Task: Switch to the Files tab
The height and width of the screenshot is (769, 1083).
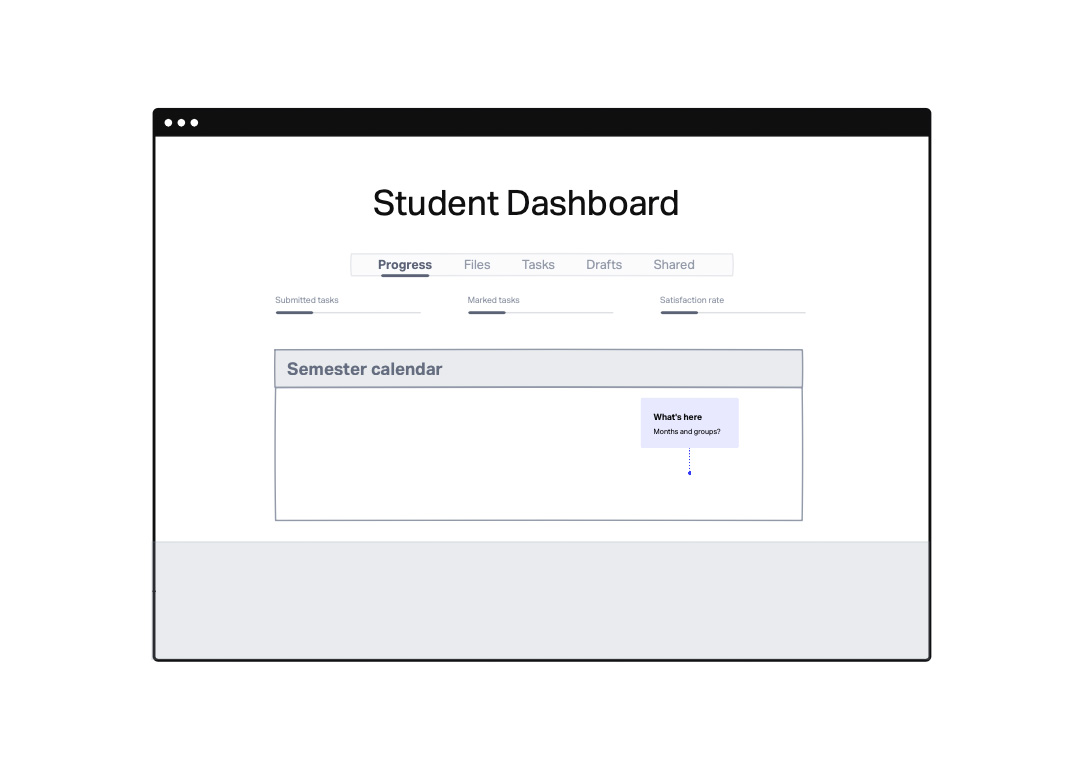Action: coord(477,265)
